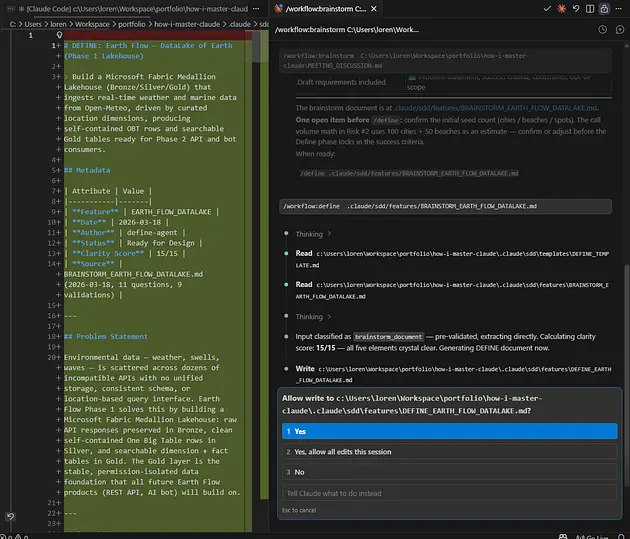Viewport: 630px width, 539px height.
Task: Open the BRAINSTORM_EARTH_FLOW_DATALAKE.md link
Action: tap(496, 108)
